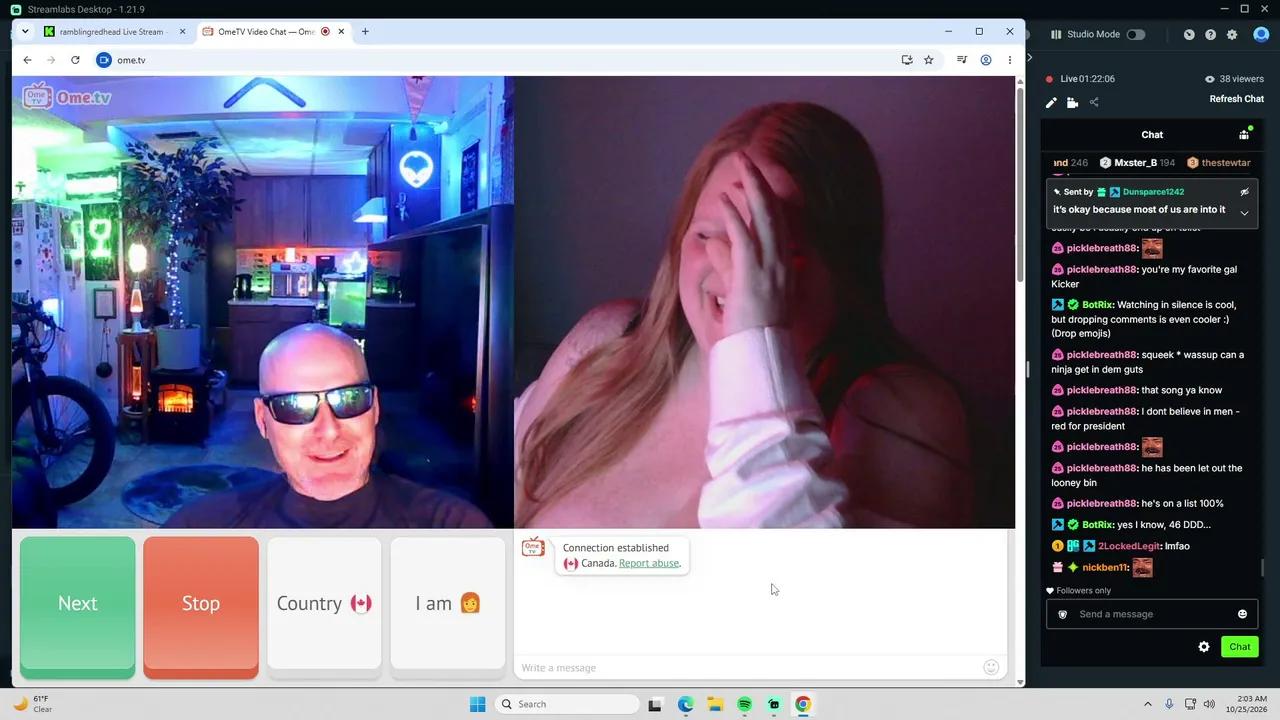Open emoji picker in Twitch chat box
This screenshot has width=1280, height=720.
1243,614
